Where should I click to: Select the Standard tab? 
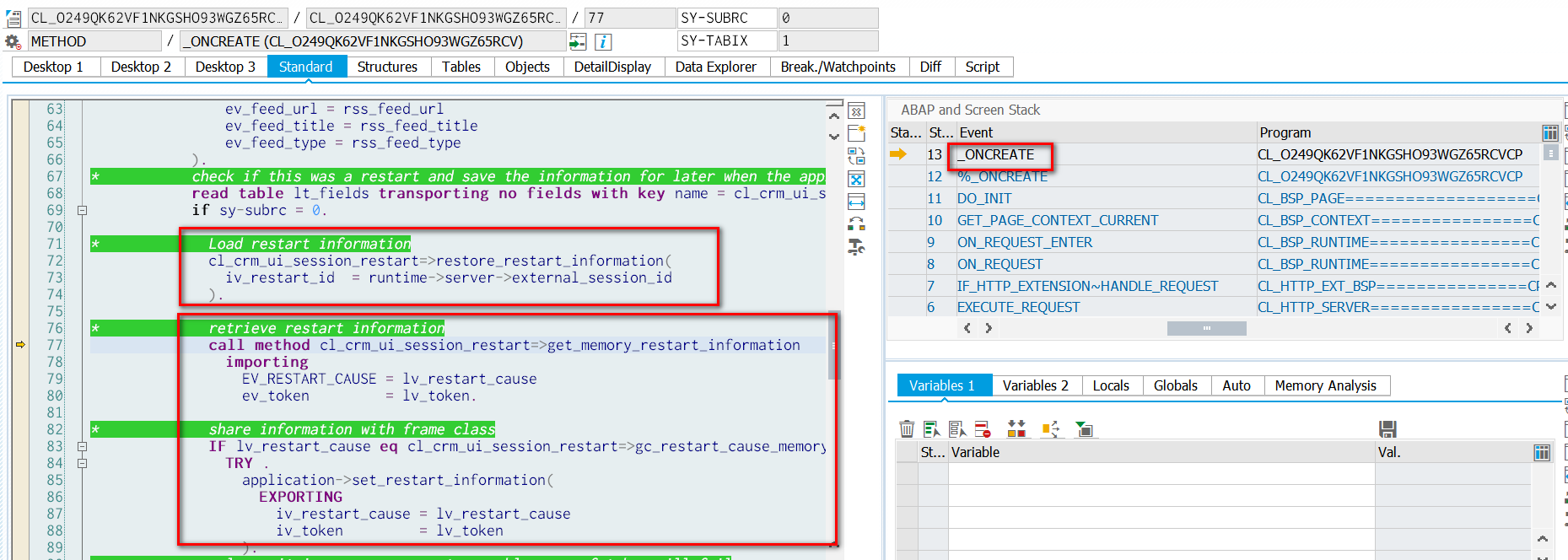coord(306,67)
